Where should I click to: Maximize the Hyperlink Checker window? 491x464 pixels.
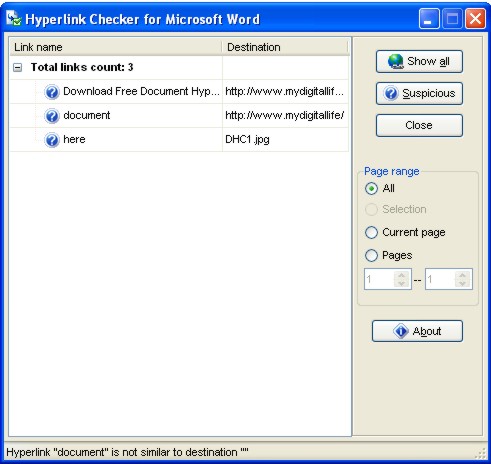coord(452,18)
